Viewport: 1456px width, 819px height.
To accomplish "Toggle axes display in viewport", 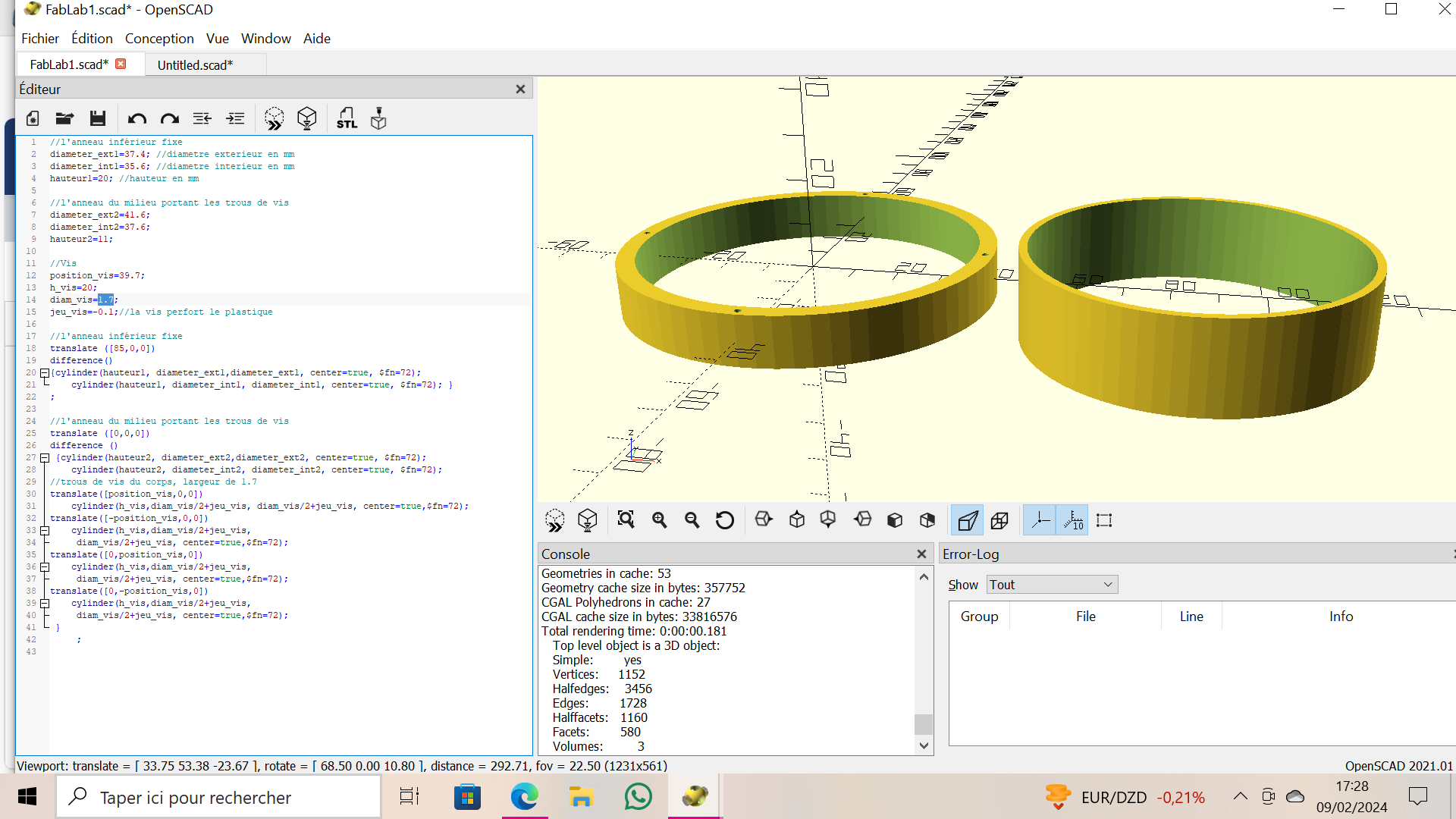I will [x=1039, y=520].
